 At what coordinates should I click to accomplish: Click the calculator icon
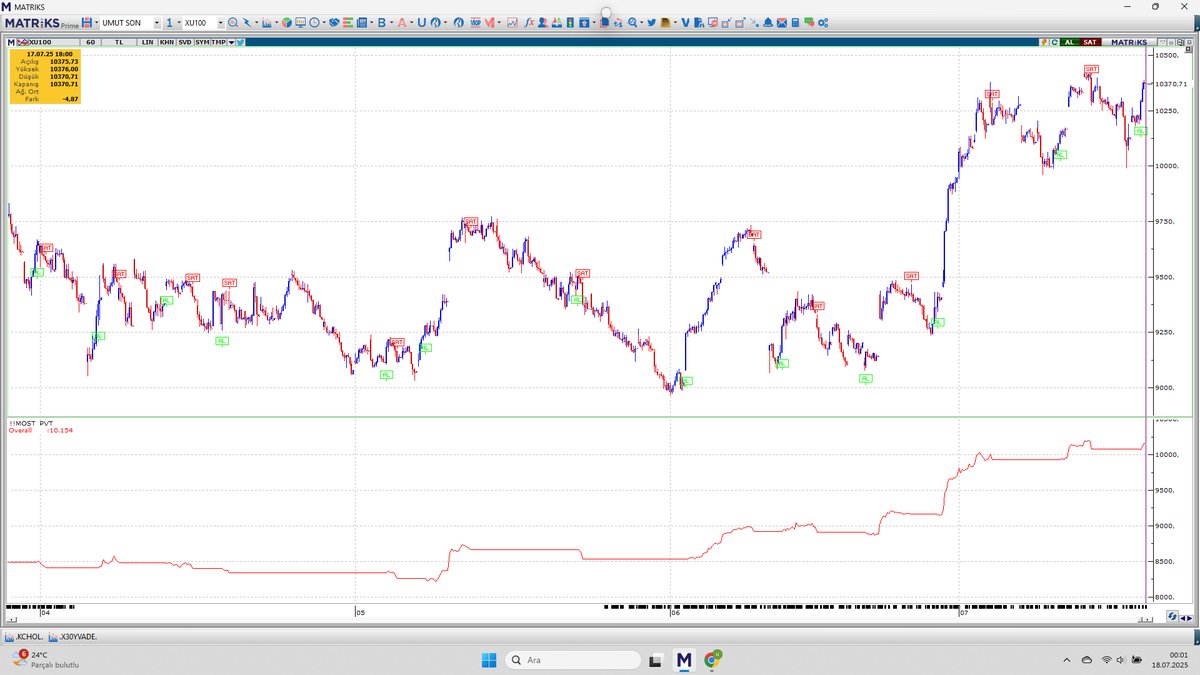tap(795, 22)
